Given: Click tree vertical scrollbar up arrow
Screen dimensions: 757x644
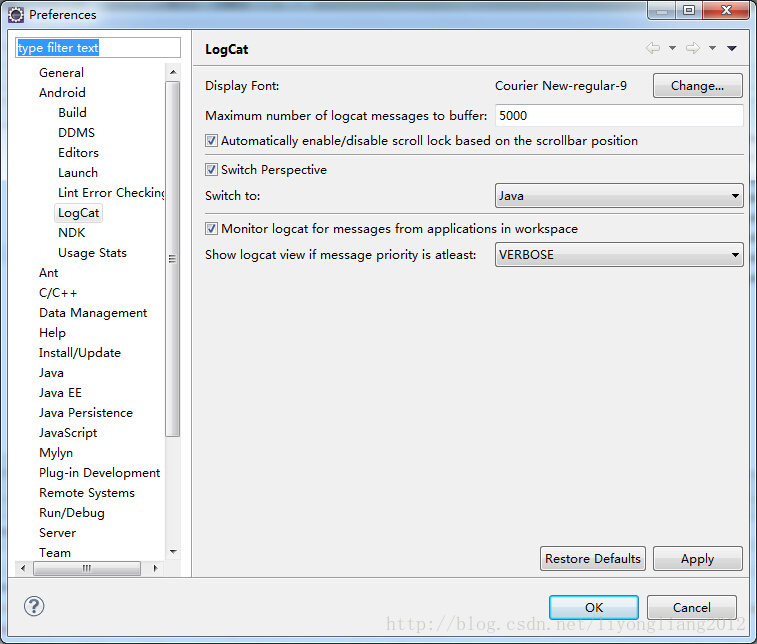Looking at the screenshot, I should [173, 72].
